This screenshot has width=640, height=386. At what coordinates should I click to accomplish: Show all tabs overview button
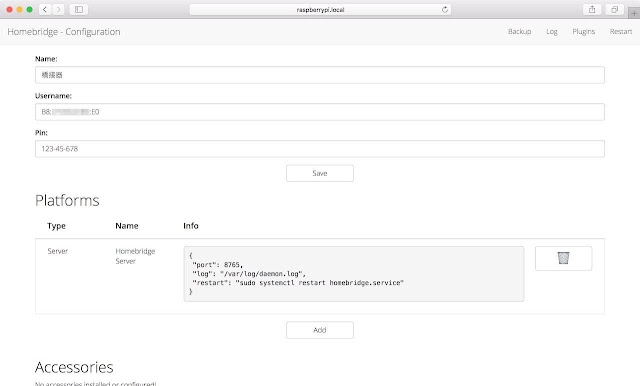click(614, 9)
